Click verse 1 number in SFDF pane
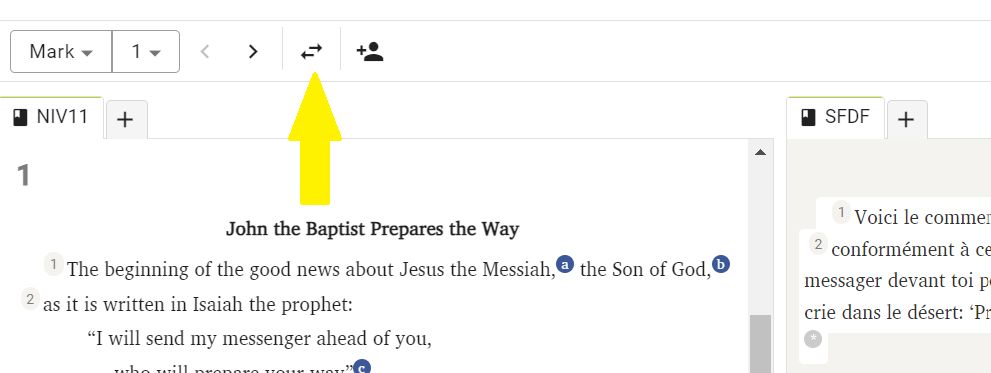 pyautogui.click(x=841, y=212)
